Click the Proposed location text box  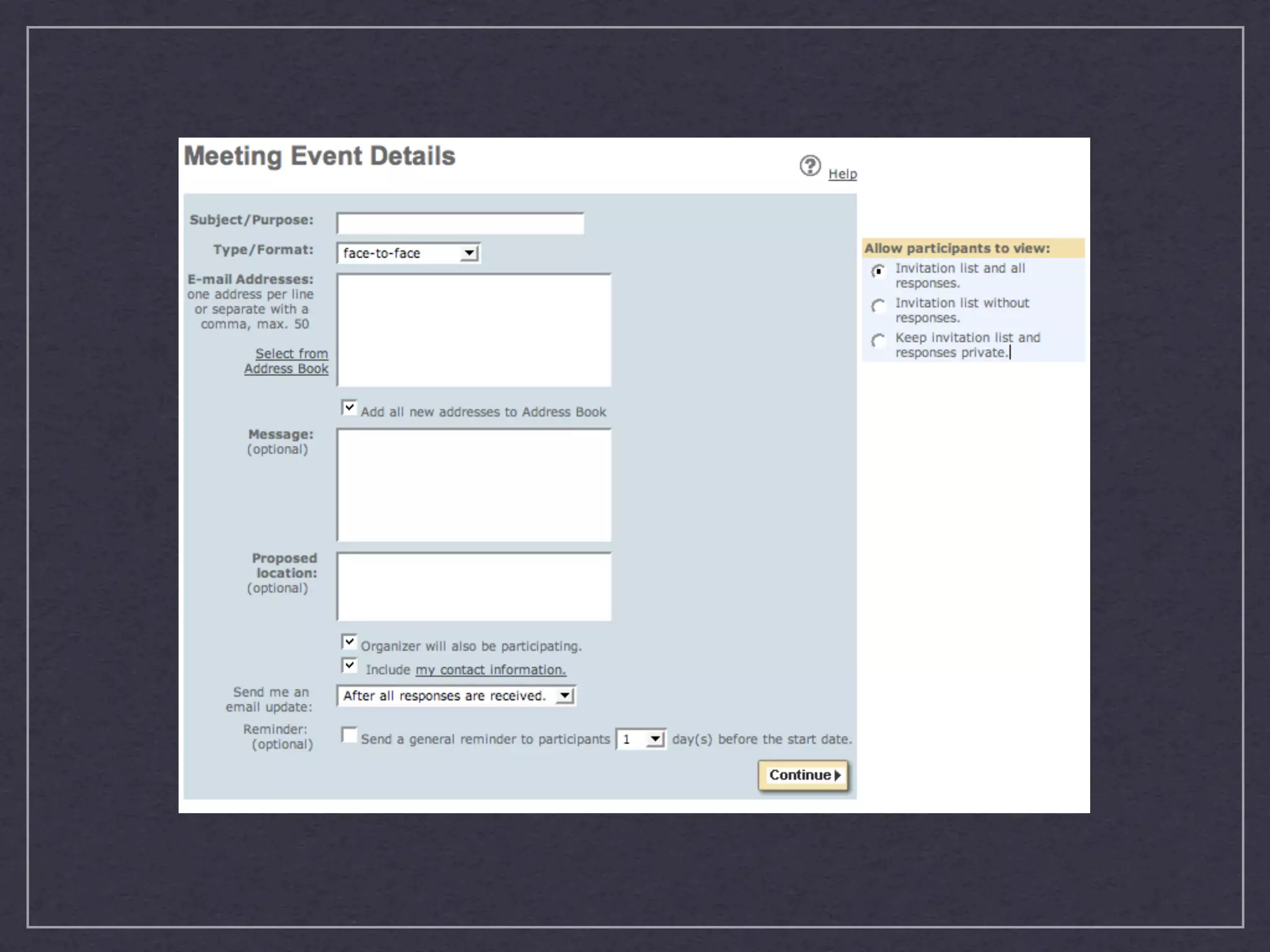(x=474, y=586)
